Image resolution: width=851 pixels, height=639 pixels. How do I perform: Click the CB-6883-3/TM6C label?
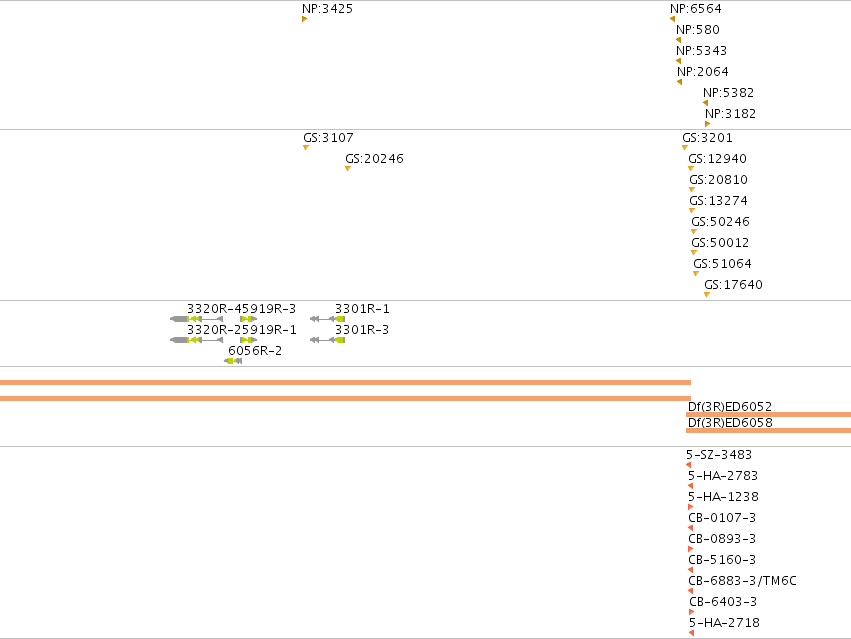pos(742,581)
